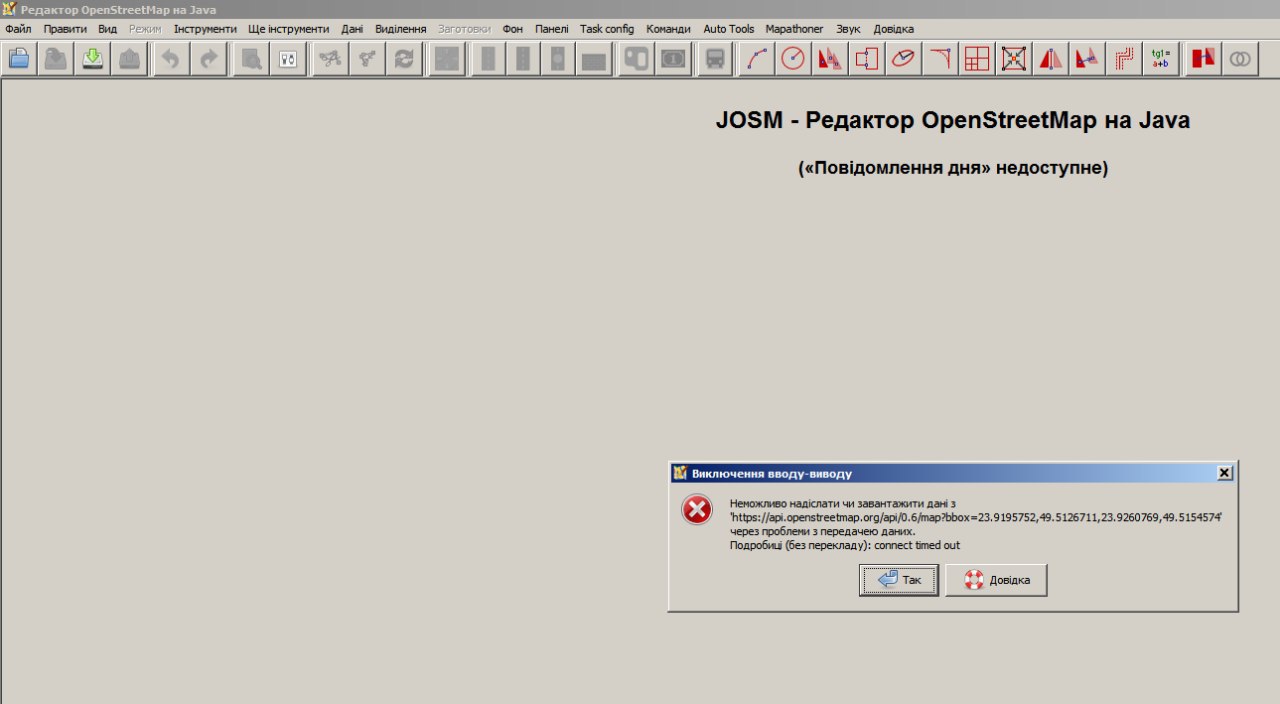Open the Звук menu
This screenshot has height=704, width=1280.
[848, 29]
